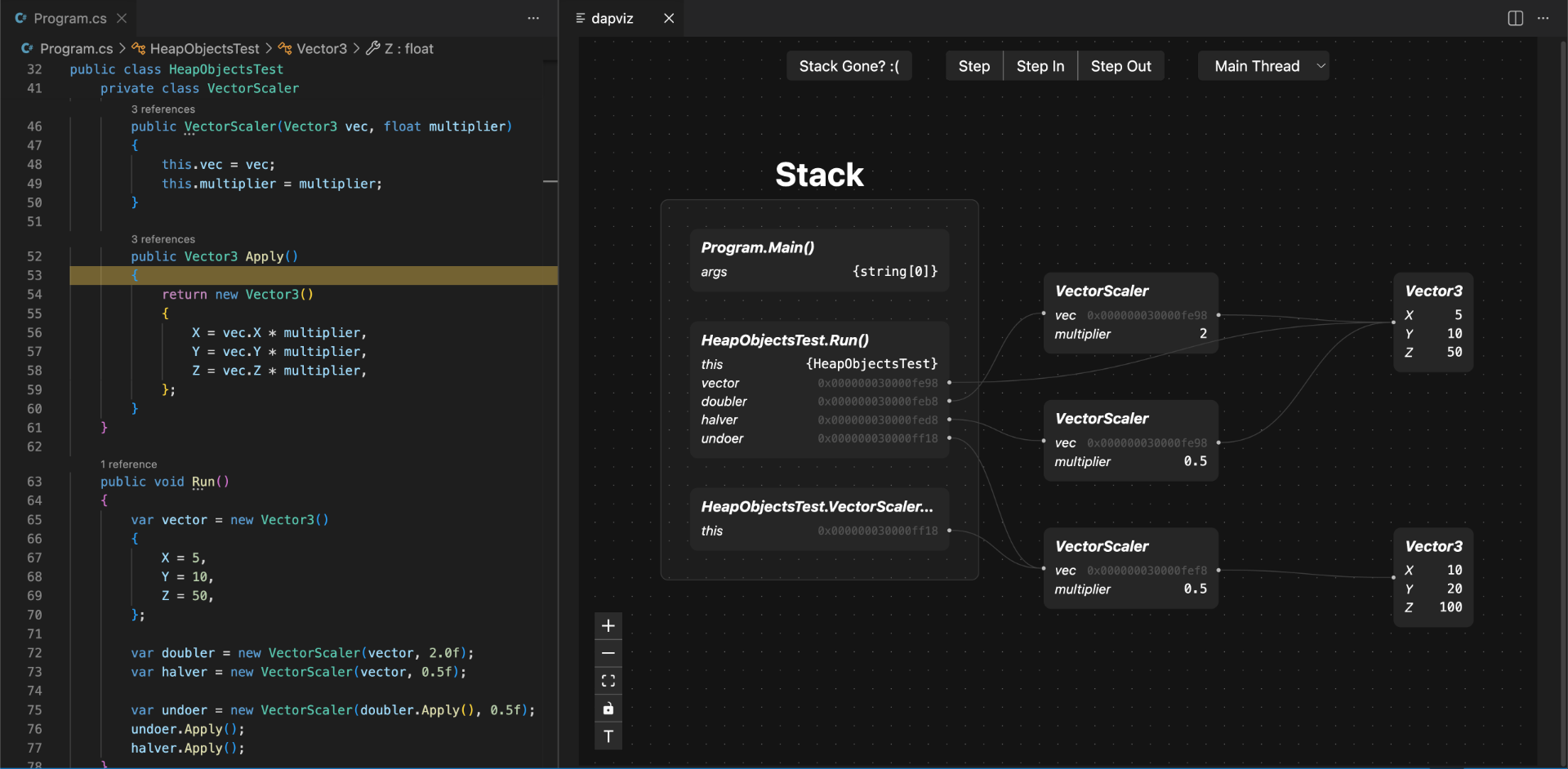1568x769 pixels.
Task: Toggle the lock icon in dapviz toolbar
Action: click(608, 709)
